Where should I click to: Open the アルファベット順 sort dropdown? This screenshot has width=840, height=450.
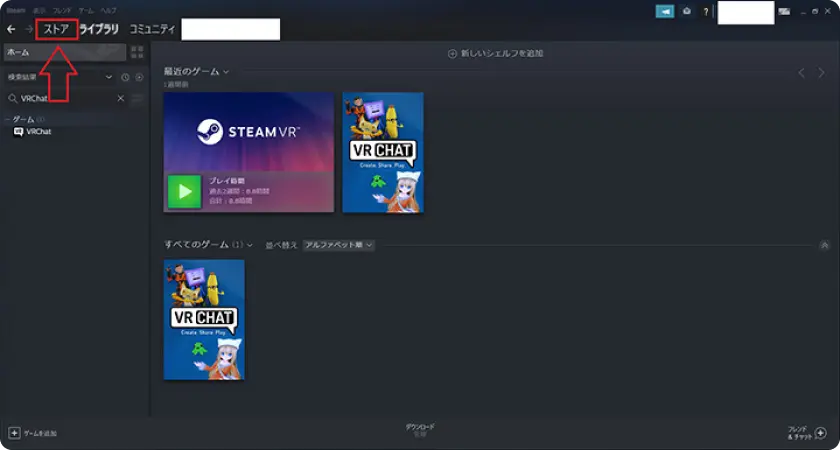338,245
